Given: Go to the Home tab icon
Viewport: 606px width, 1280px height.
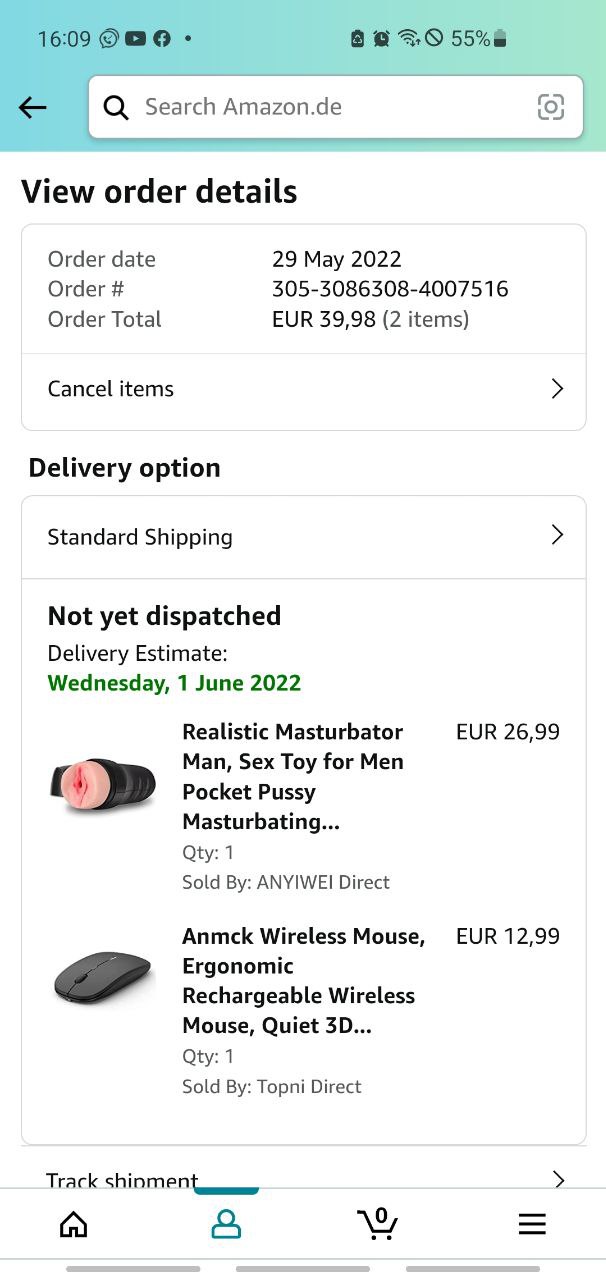Looking at the screenshot, I should pos(73,1223).
